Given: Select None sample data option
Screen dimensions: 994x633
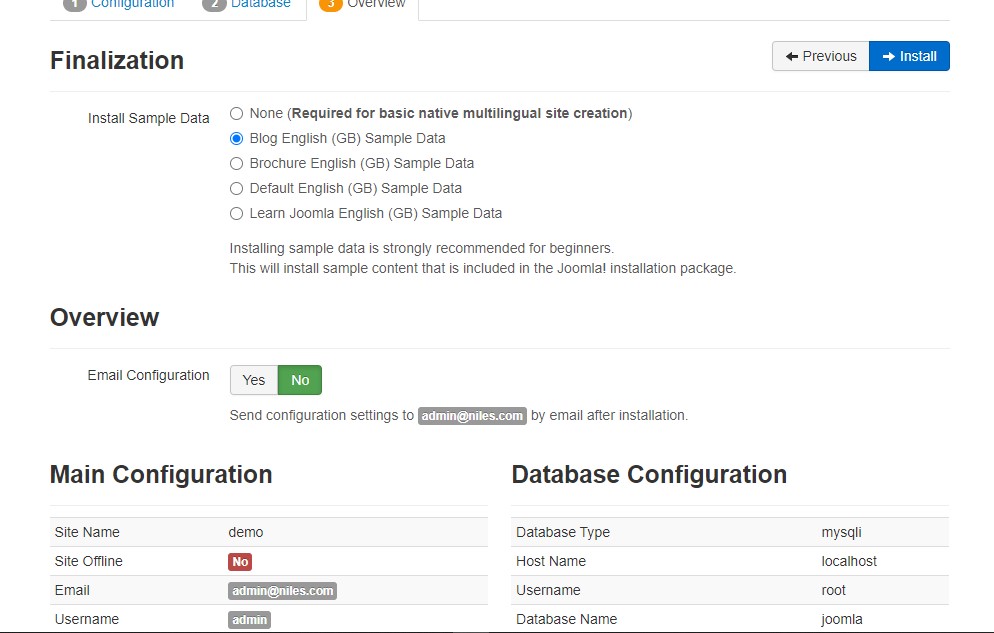Looking at the screenshot, I should [236, 113].
